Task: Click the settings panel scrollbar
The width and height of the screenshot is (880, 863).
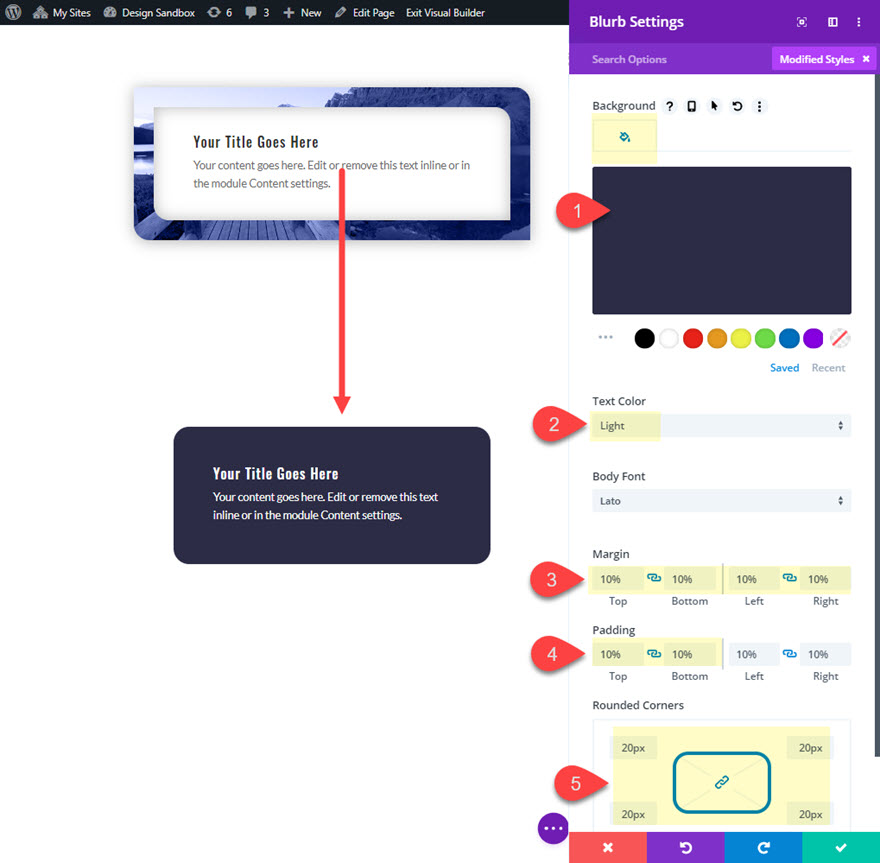Action: click(877, 415)
